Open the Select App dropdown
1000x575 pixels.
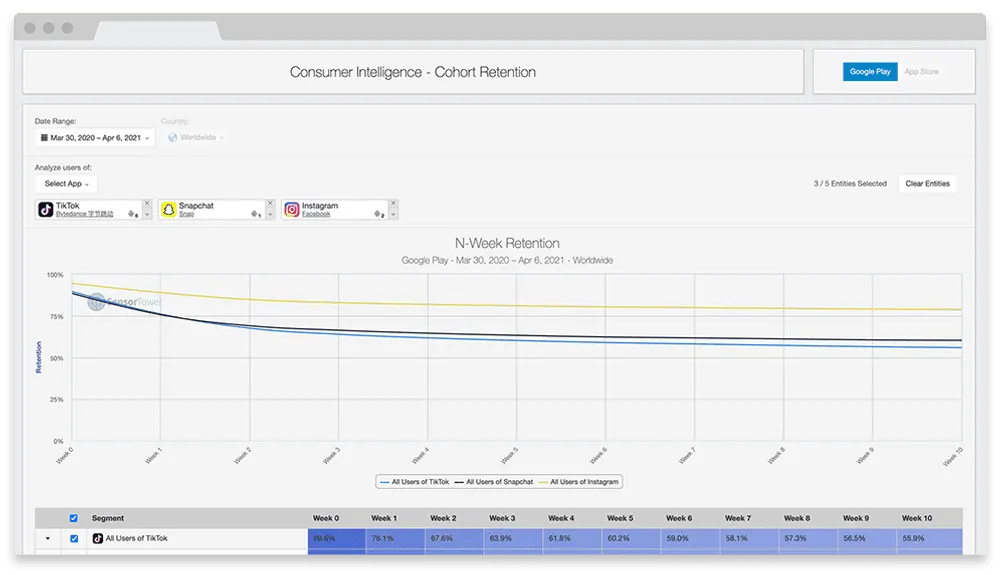(66, 184)
